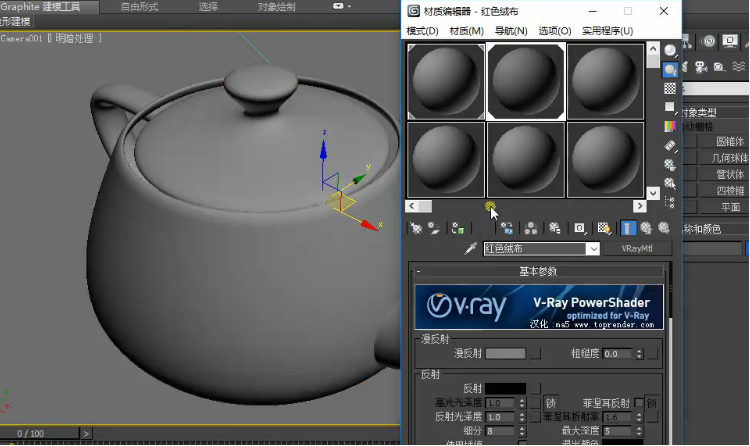Image resolution: width=750 pixels, height=446 pixels.
Task: Click 粗糙度 value field
Action: (618, 354)
